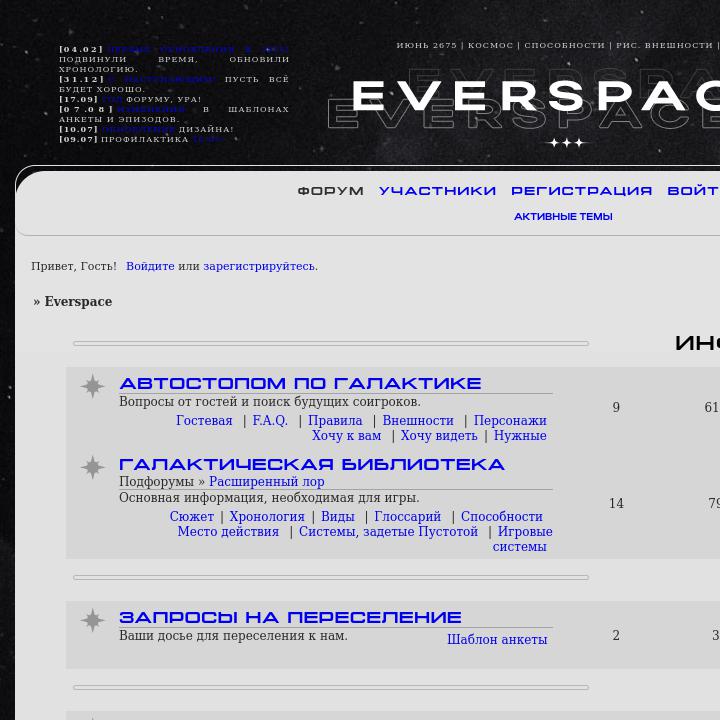Open Системы, задетые Пустотой link

coord(388,531)
